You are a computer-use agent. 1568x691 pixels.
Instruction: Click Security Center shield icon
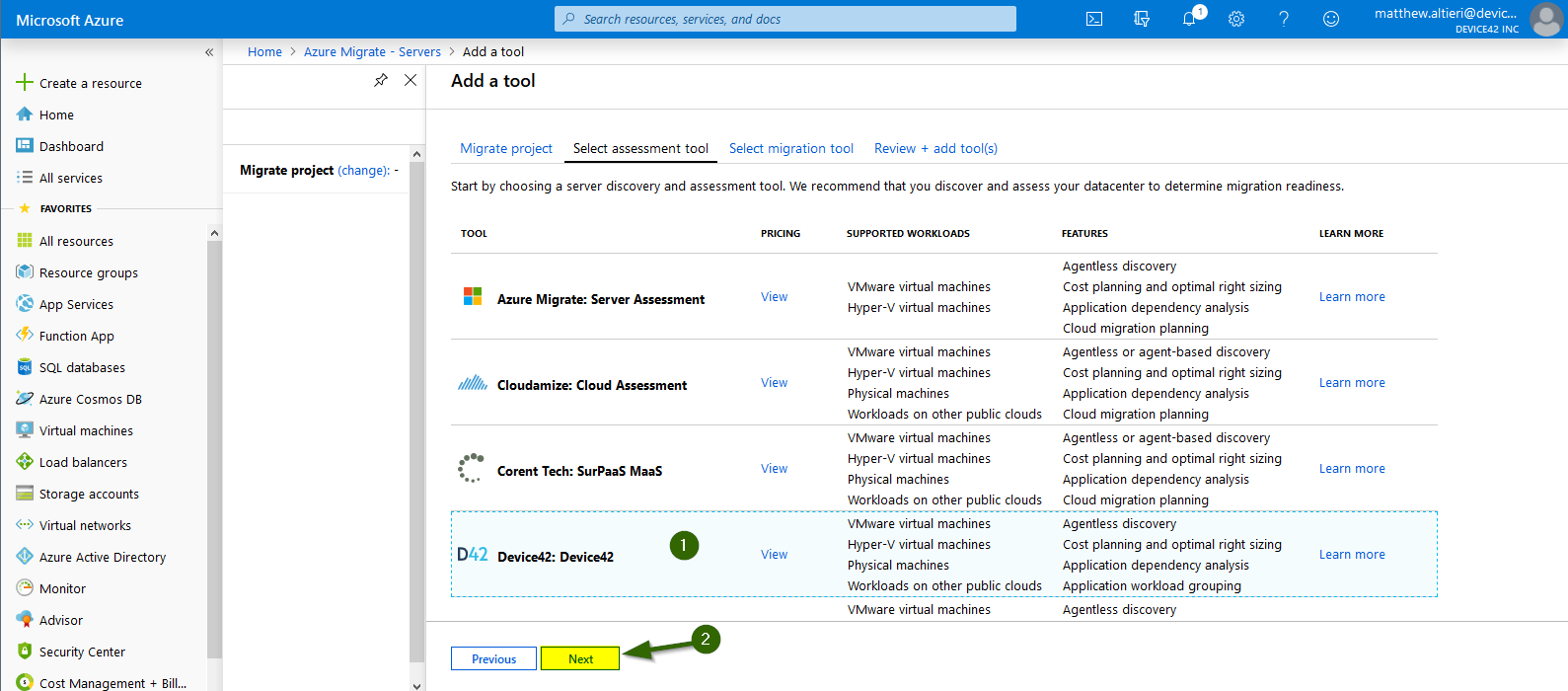coord(25,652)
